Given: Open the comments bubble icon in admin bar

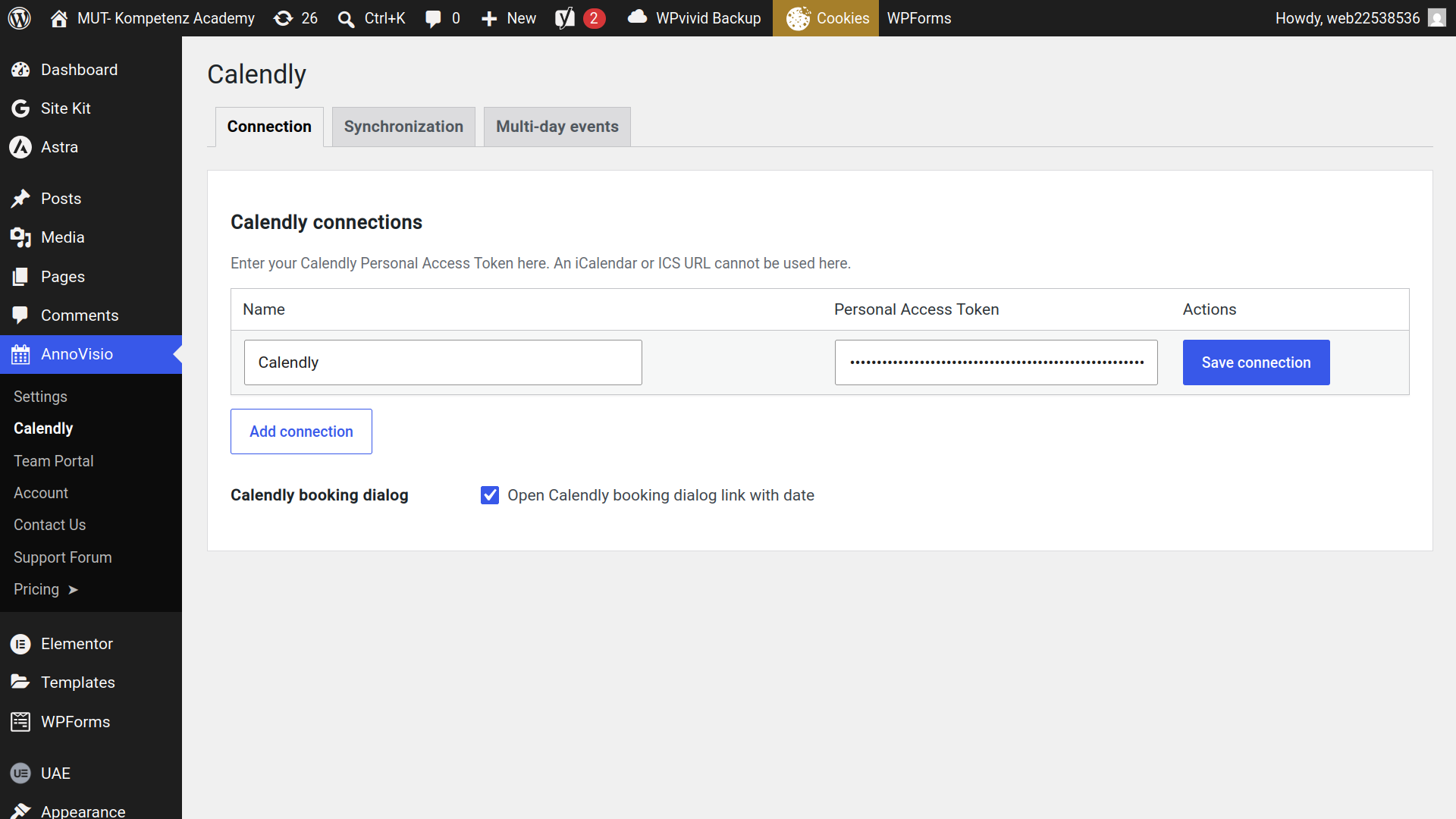Looking at the screenshot, I should click(433, 19).
